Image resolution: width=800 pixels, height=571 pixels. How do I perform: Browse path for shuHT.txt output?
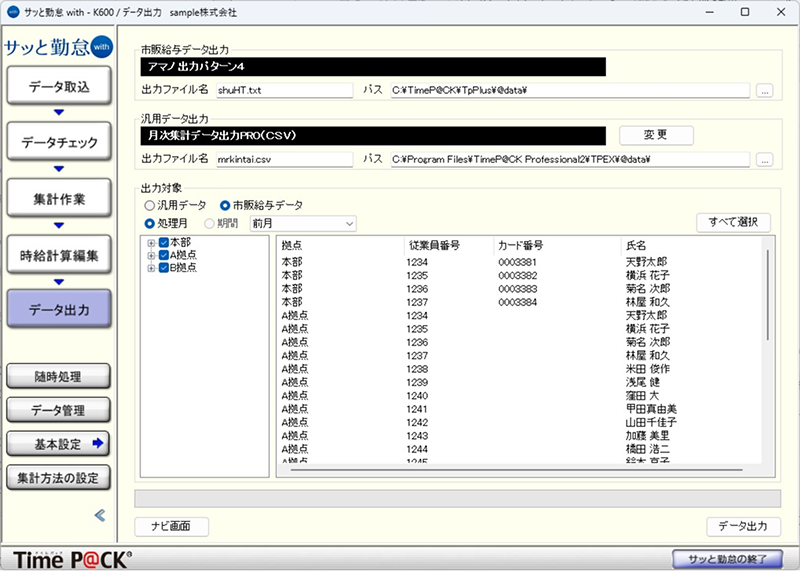click(764, 91)
